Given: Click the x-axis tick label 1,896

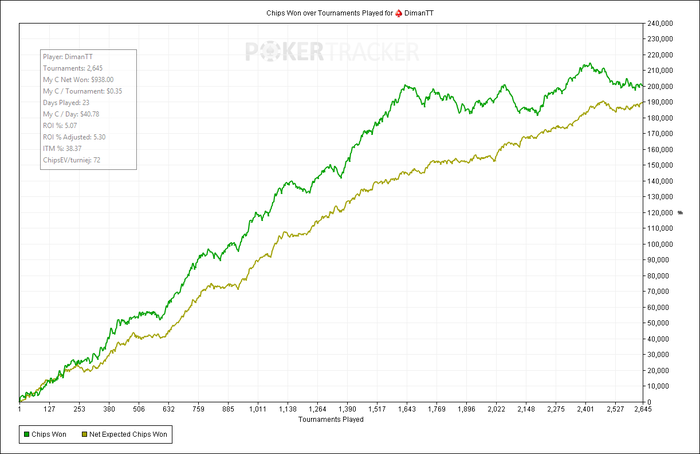Looking at the screenshot, I should [467, 409].
